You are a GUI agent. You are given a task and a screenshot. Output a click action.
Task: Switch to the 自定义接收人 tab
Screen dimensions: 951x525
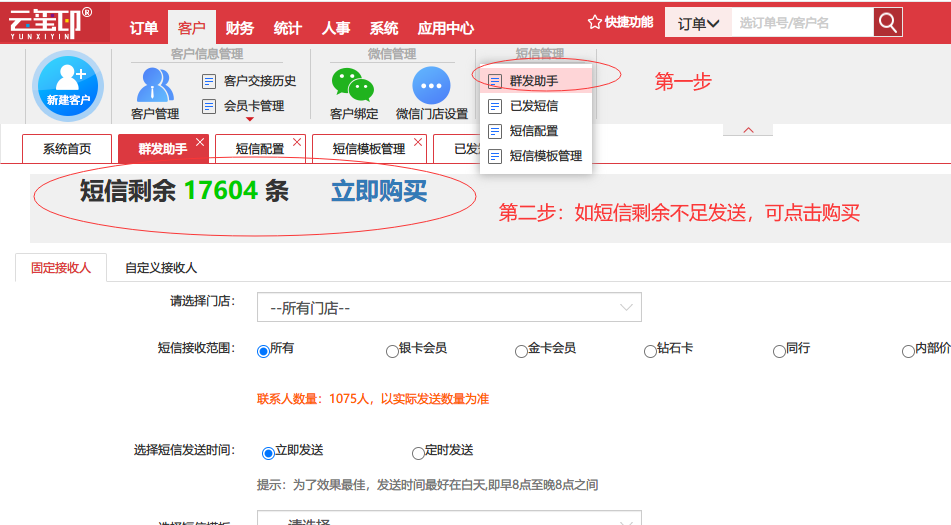coord(161,268)
